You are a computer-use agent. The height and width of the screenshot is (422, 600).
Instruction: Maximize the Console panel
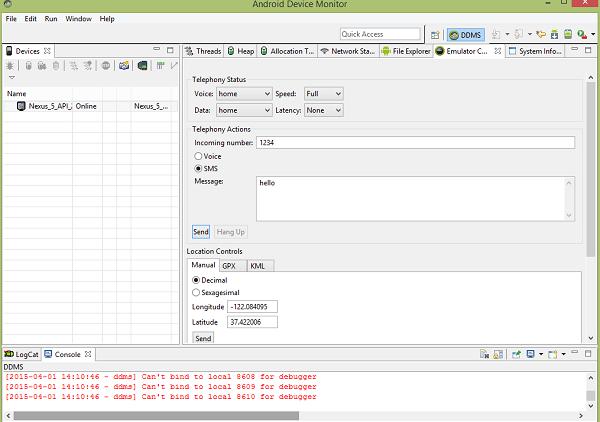[x=588, y=354]
